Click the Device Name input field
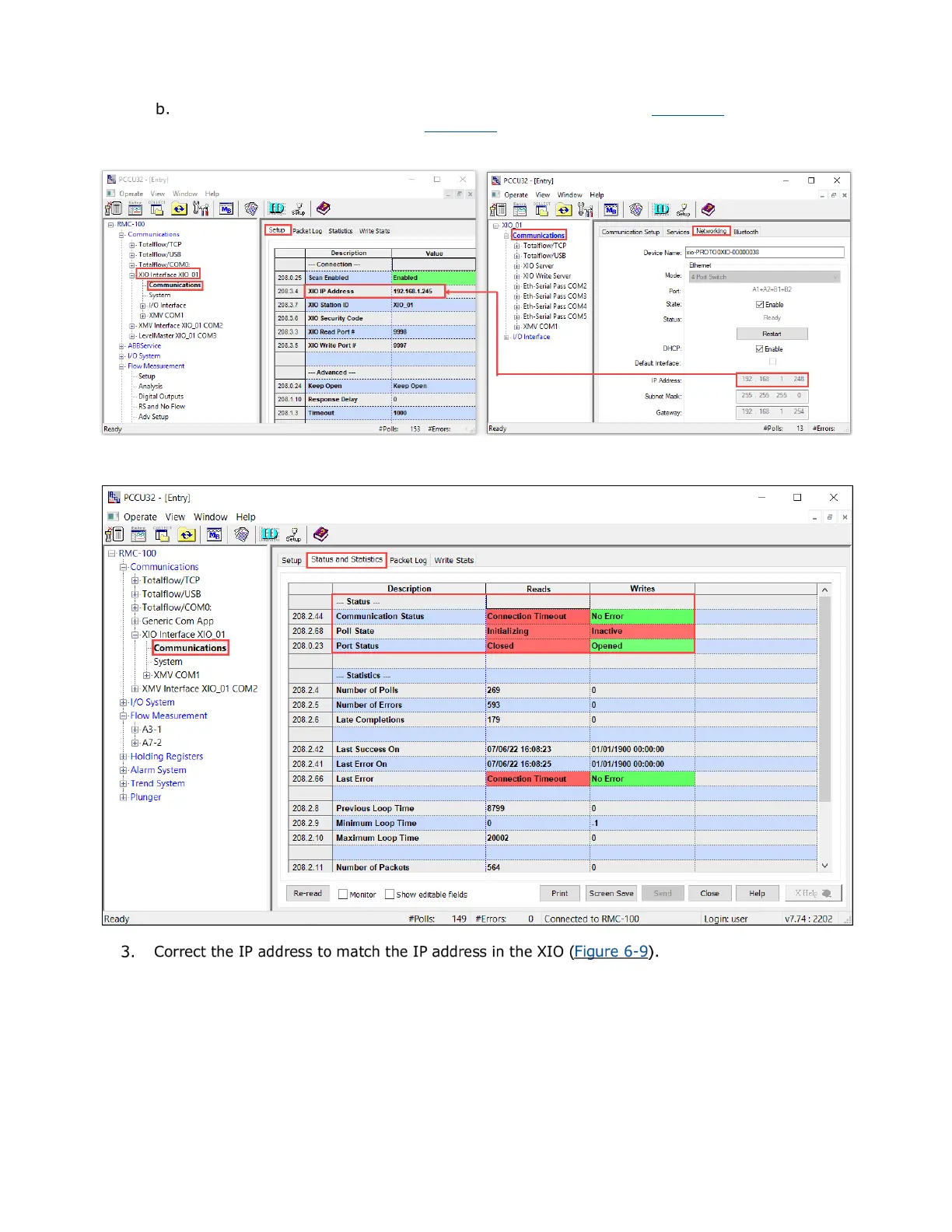The image size is (952, 1232). [765, 252]
